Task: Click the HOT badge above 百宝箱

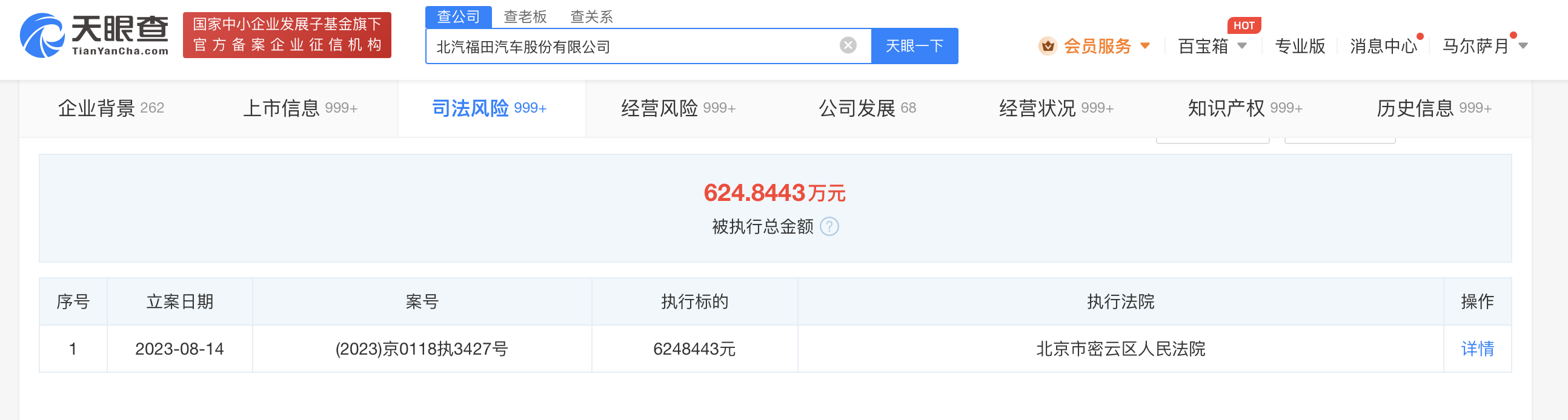Action: click(1244, 25)
